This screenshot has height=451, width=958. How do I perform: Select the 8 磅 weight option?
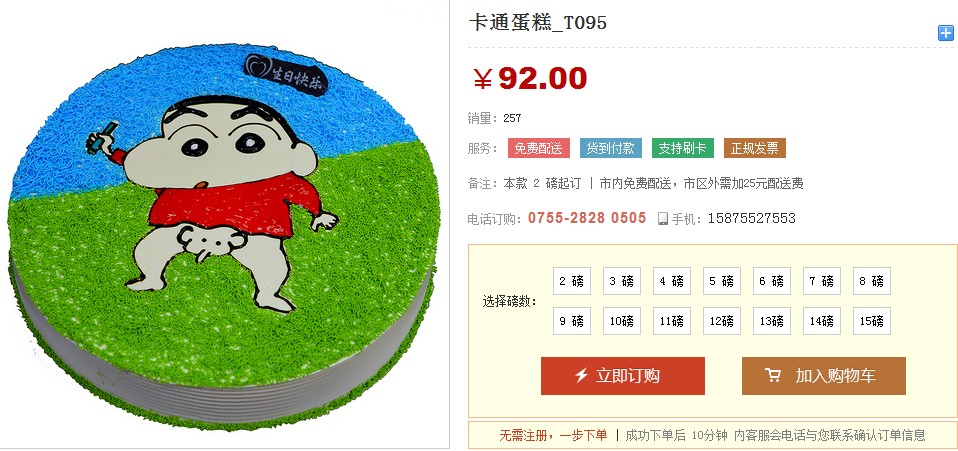tap(871, 281)
